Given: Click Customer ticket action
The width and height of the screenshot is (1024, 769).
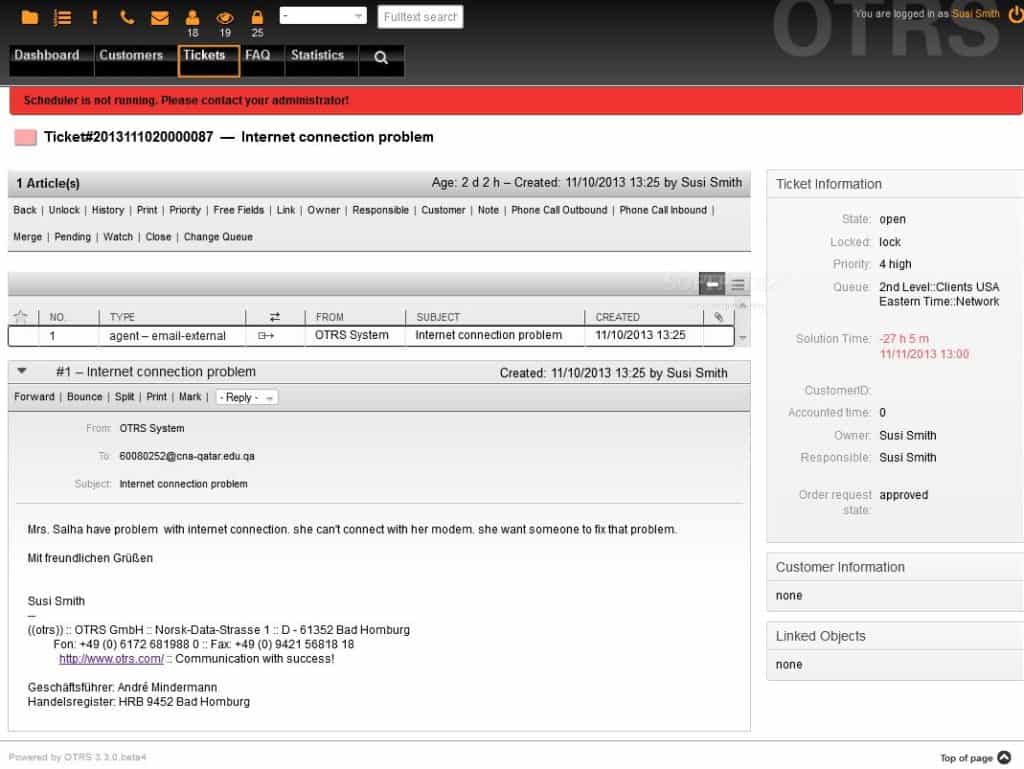Looking at the screenshot, I should pyautogui.click(x=443, y=210).
